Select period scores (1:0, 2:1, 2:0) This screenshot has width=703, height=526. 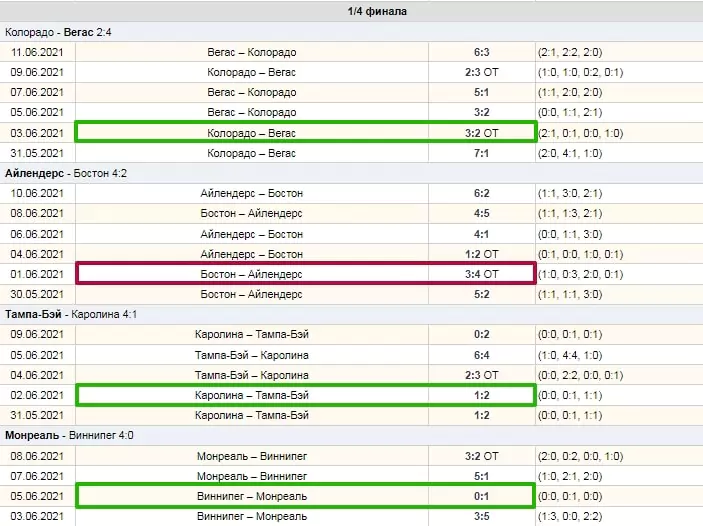[570, 476]
